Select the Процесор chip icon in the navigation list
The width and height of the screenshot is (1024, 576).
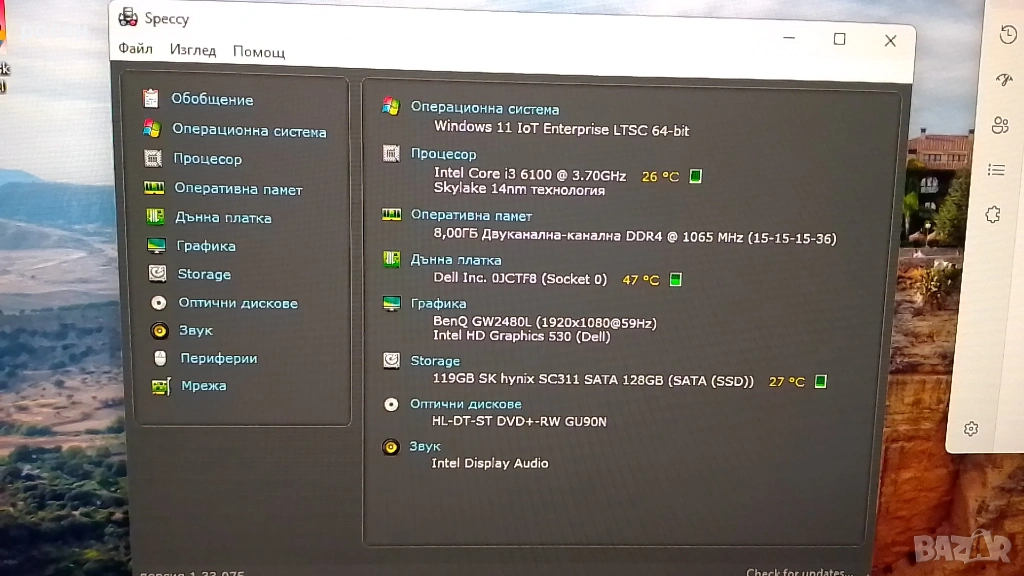153,158
